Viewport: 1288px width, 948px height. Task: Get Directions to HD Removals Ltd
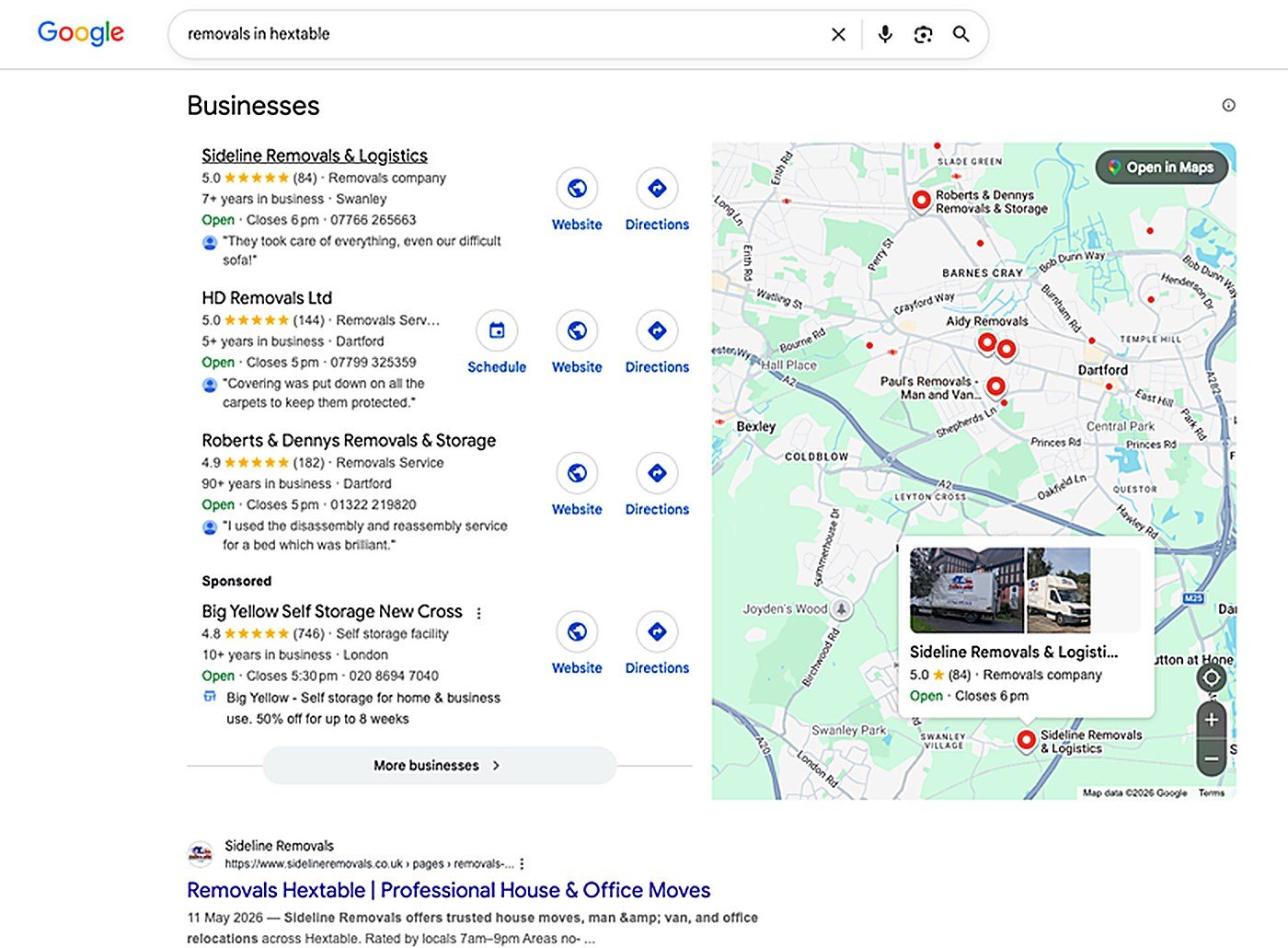pos(657,342)
